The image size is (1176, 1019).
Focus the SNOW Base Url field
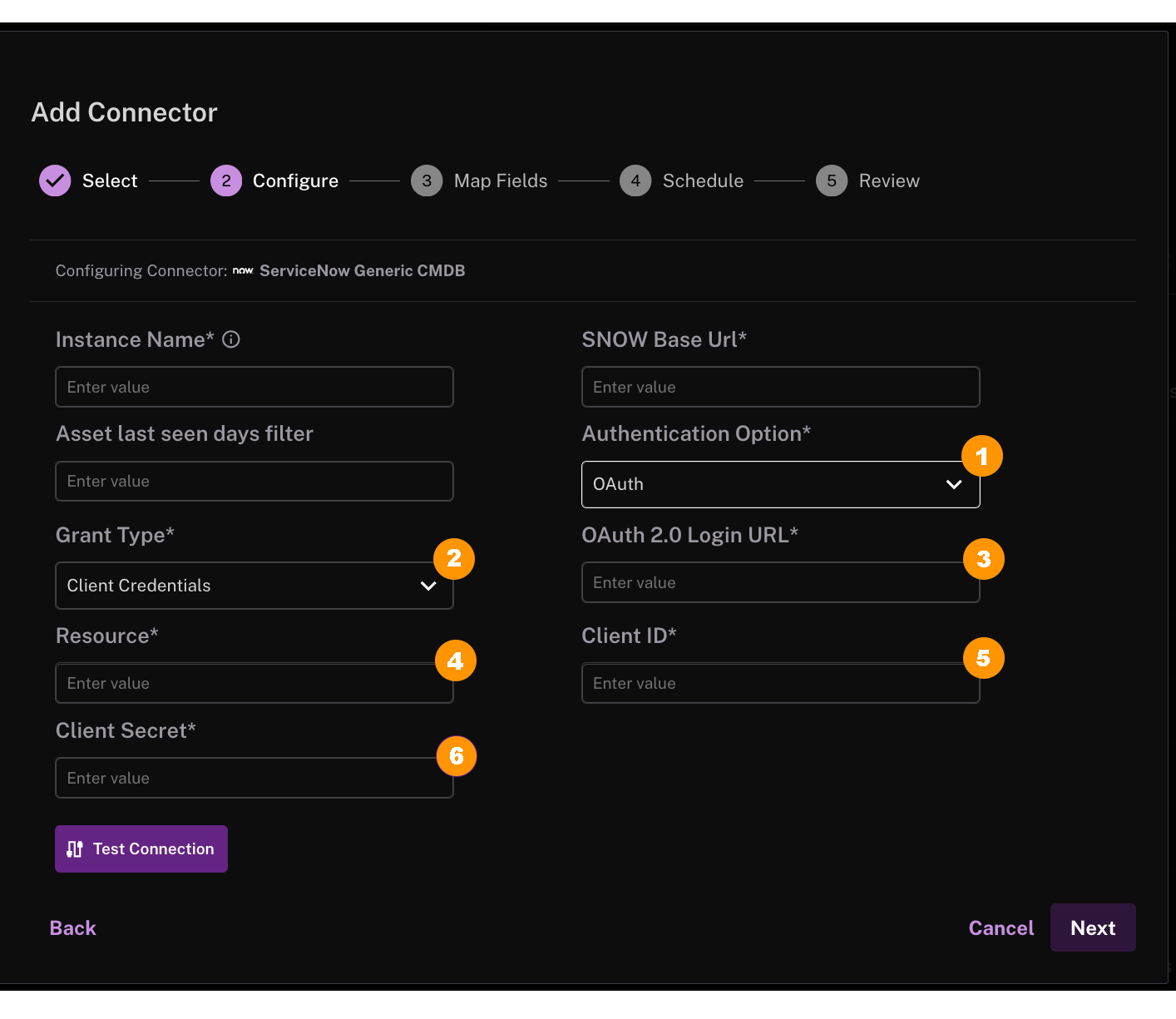[781, 387]
